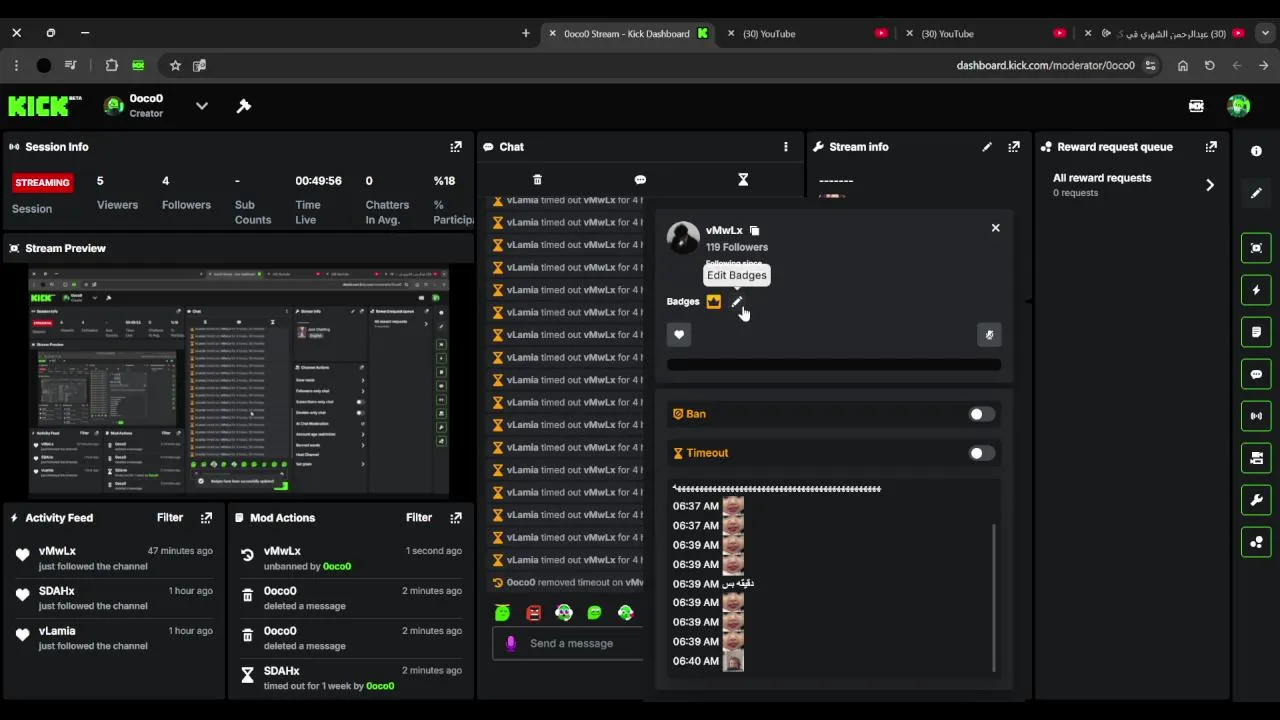Click the lightning bolt icon in right sidebar
Viewport: 1280px width, 720px height.
[x=1256, y=290]
